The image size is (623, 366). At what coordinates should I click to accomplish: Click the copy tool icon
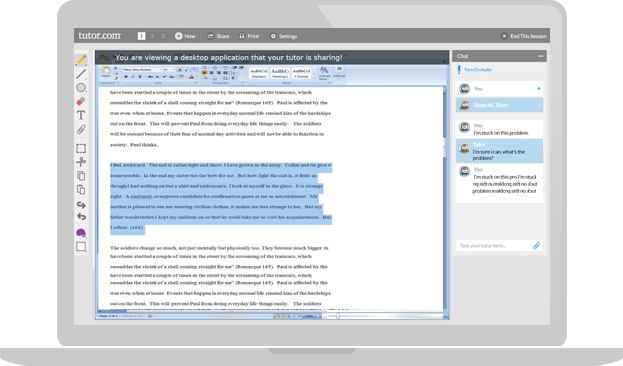tap(81, 176)
